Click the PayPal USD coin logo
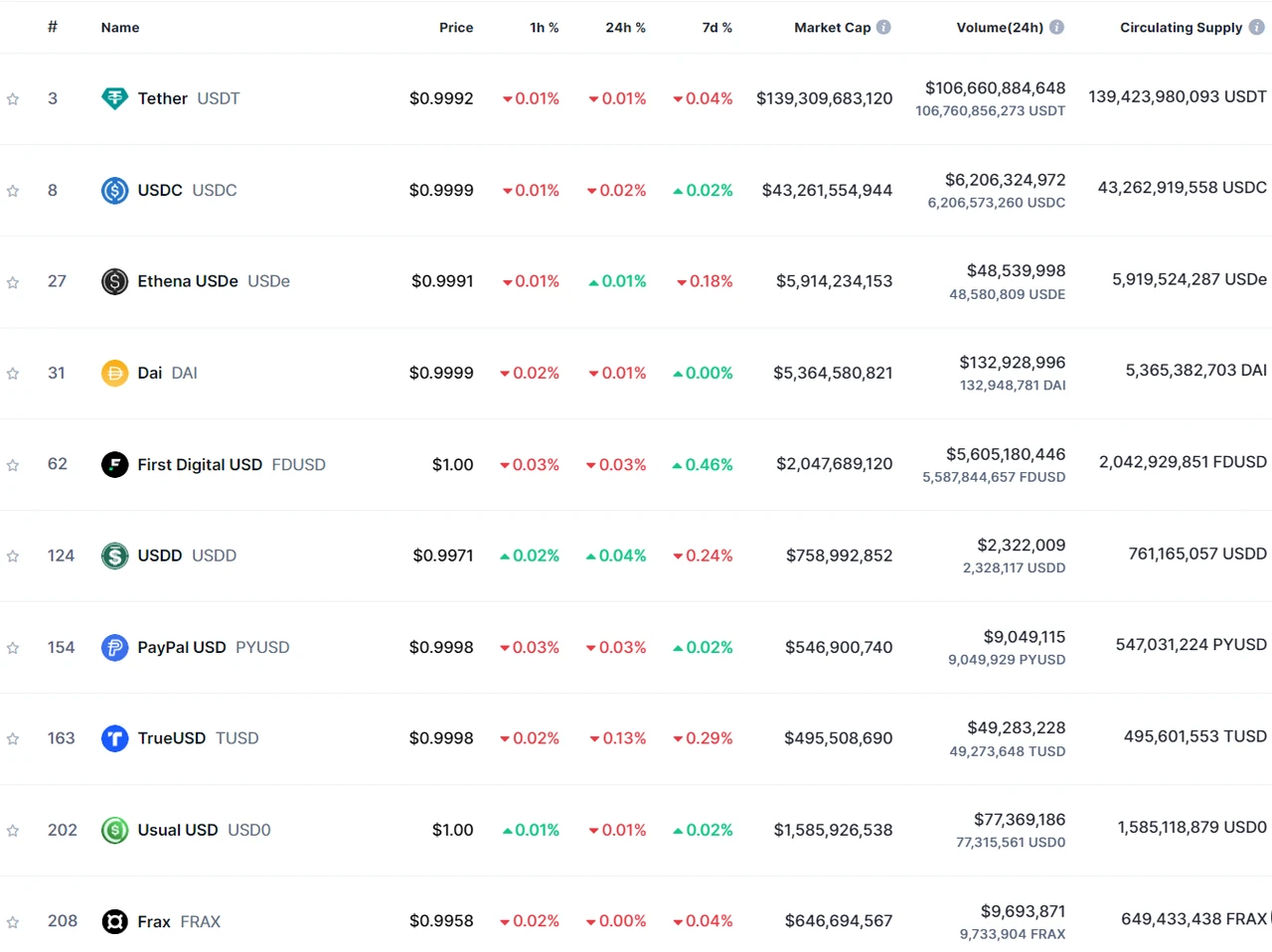 tap(115, 647)
